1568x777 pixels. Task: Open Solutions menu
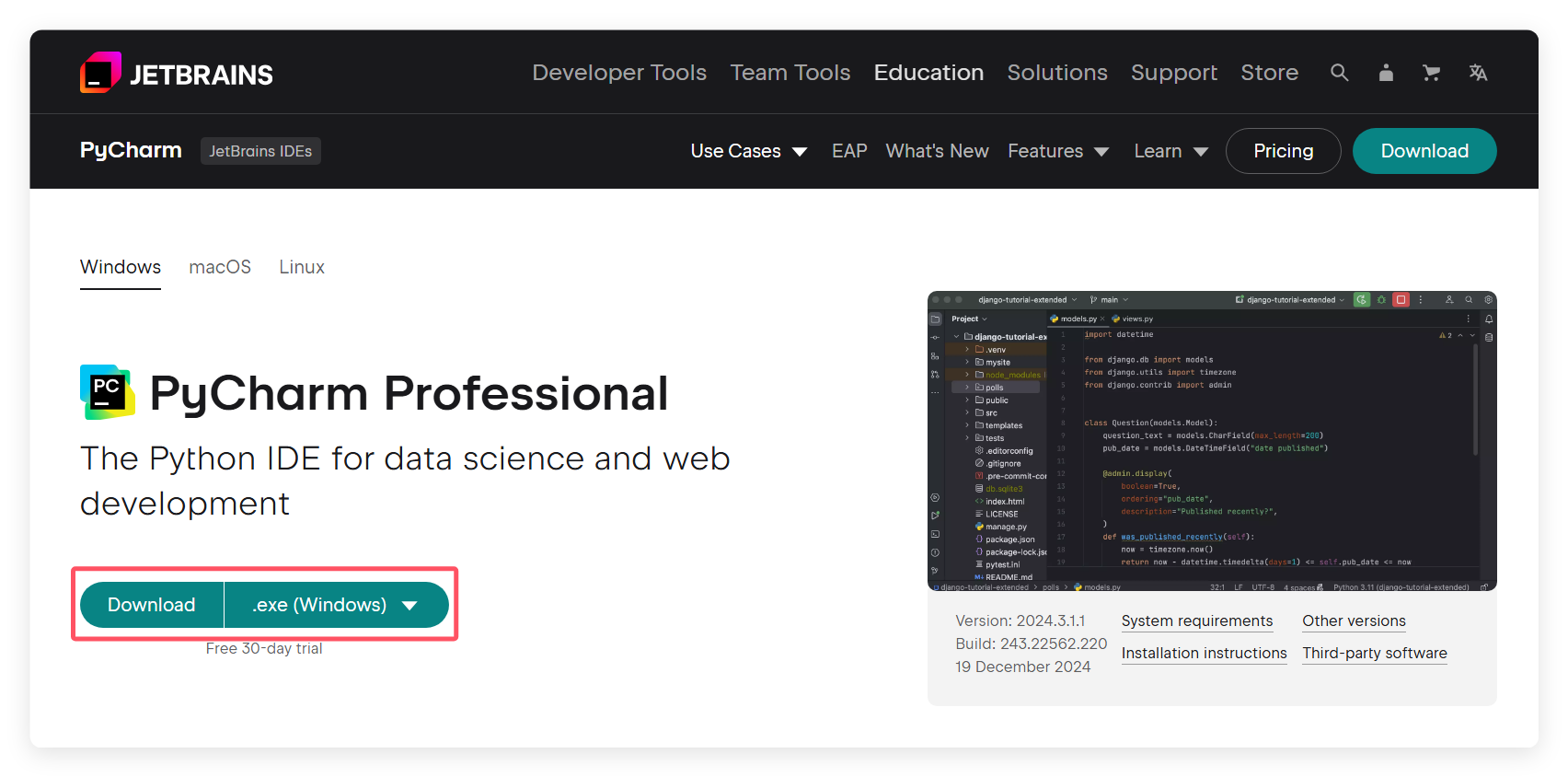coord(1057,73)
